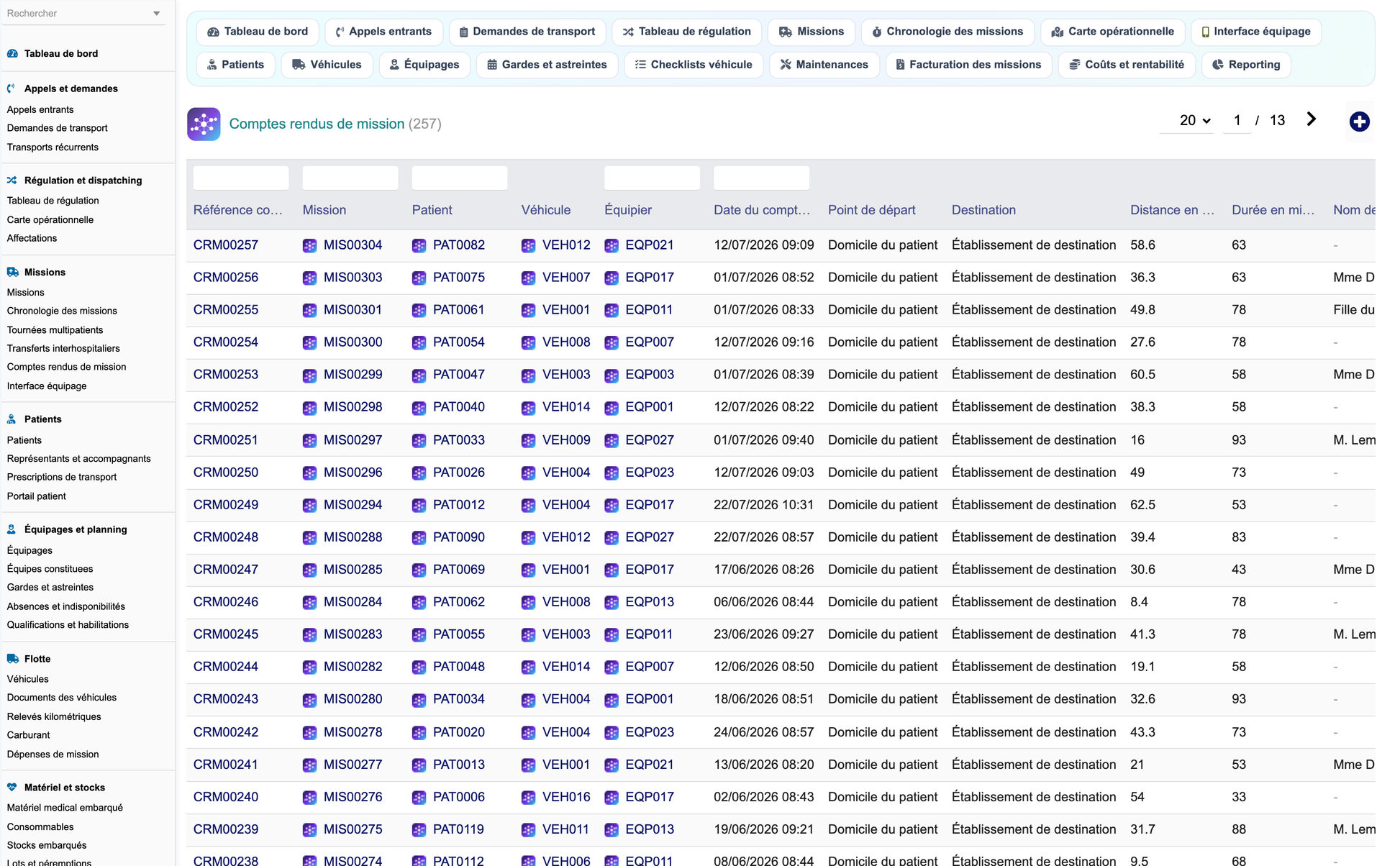Image resolution: width=1400 pixels, height=866 pixels.
Task: Click the Tableau de bord sidebar icon
Action: pyautogui.click(x=12, y=53)
